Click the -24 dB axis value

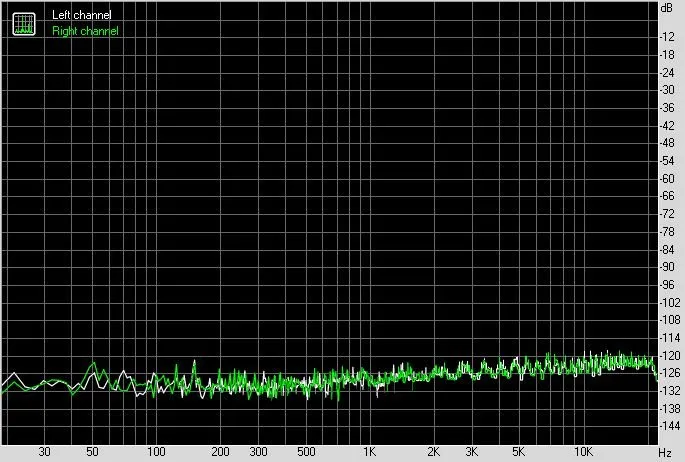(667, 73)
